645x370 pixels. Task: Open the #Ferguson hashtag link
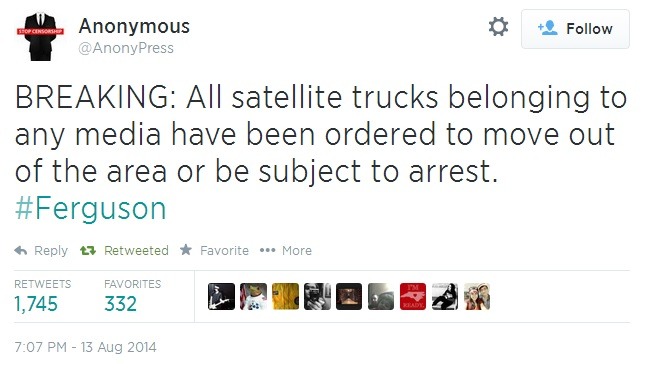(90, 208)
